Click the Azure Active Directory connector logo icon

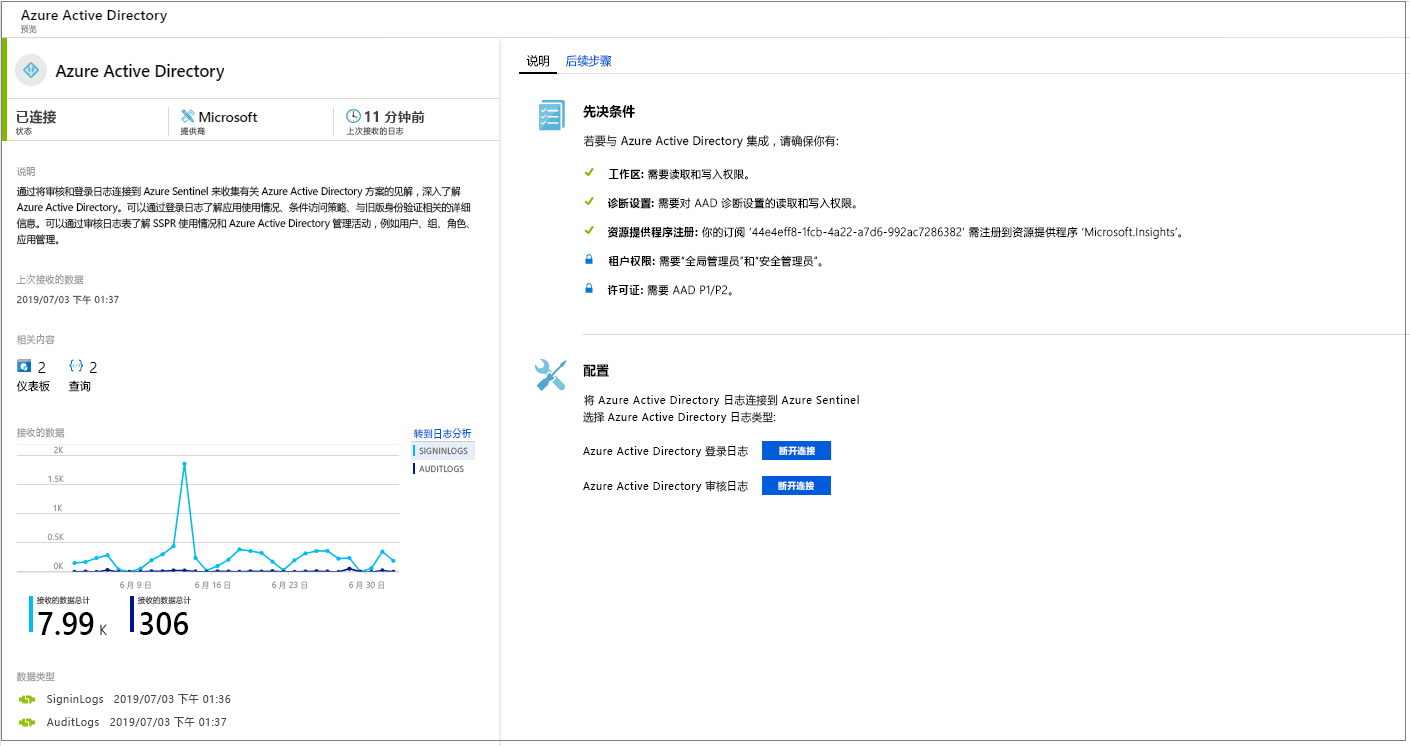coord(32,70)
